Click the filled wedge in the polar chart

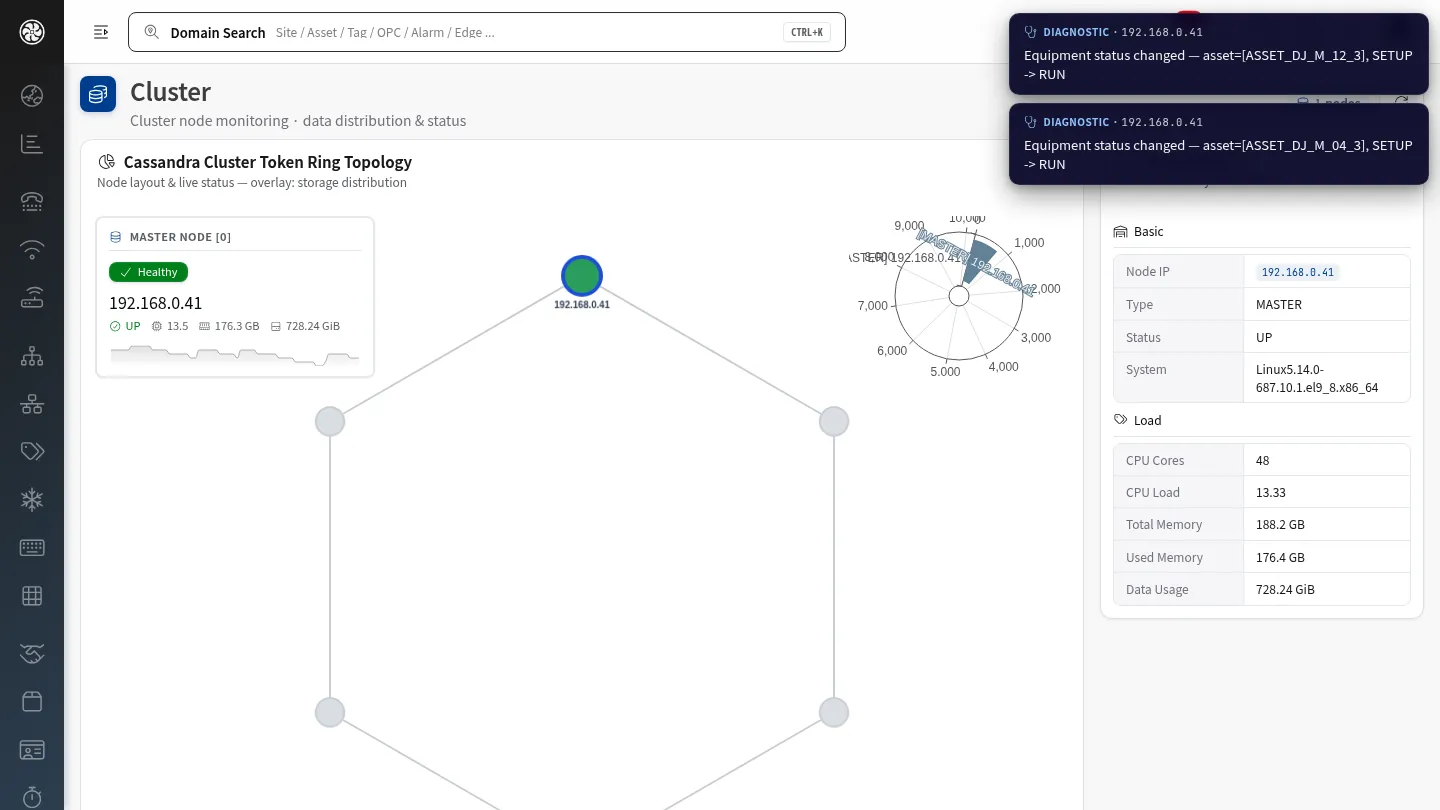980,262
